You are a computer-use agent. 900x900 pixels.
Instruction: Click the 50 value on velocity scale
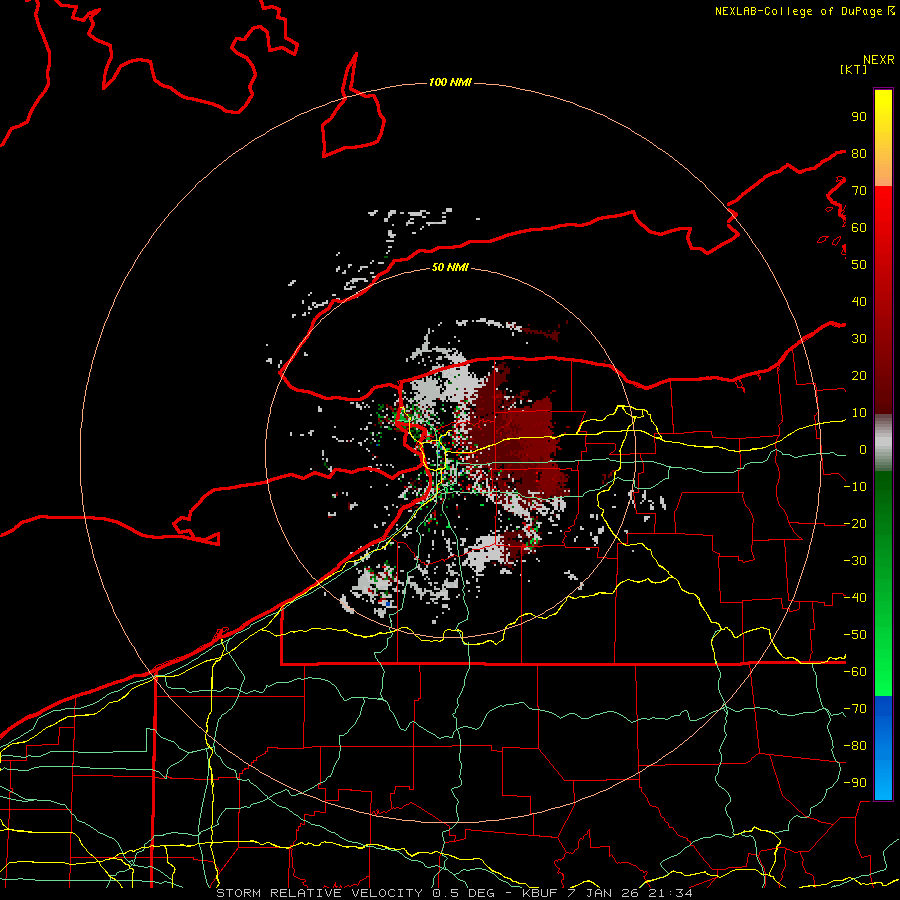(859, 265)
